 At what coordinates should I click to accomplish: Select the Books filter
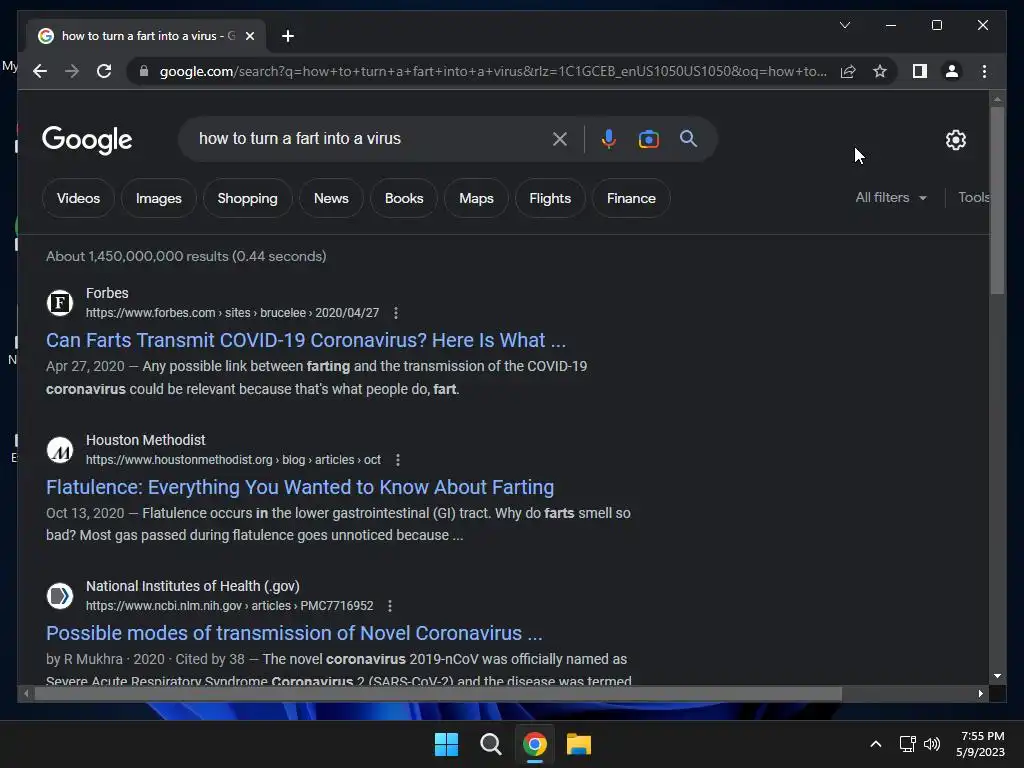click(404, 198)
